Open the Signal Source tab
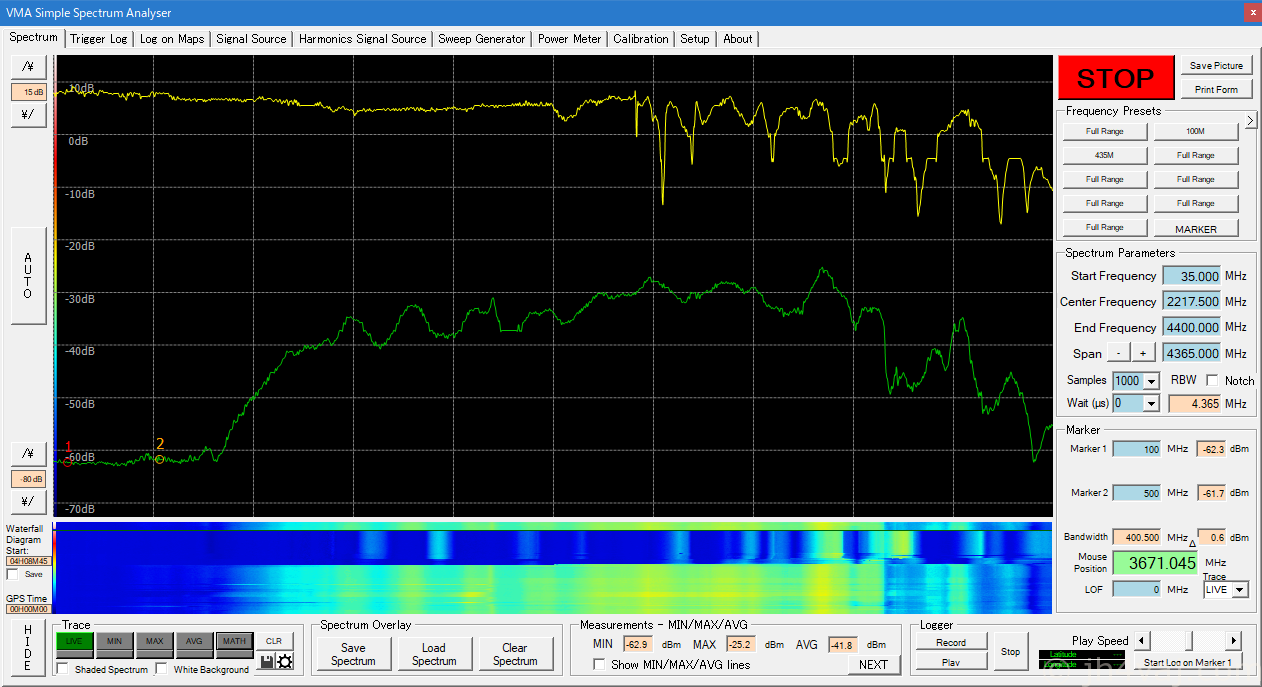Viewport: 1262px width, 687px height. [x=251, y=39]
